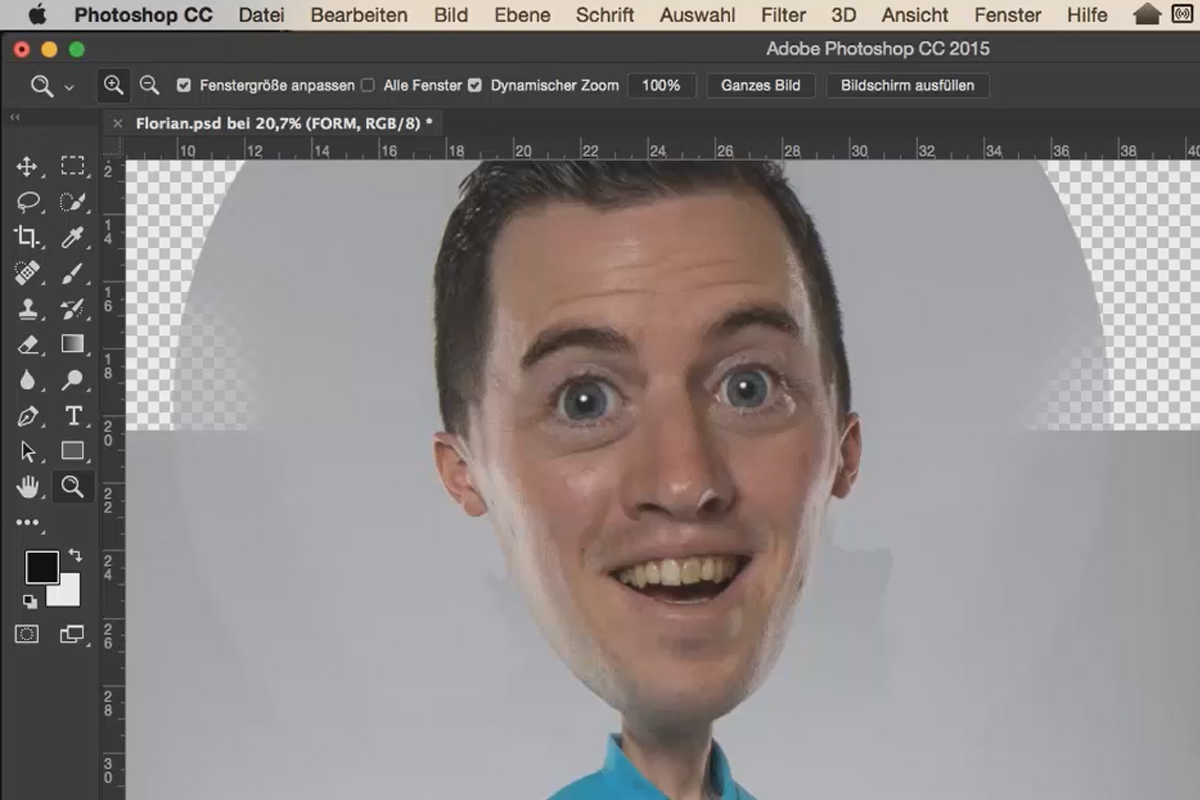Open the background color picker
The image size is (1200, 800).
coord(66,593)
